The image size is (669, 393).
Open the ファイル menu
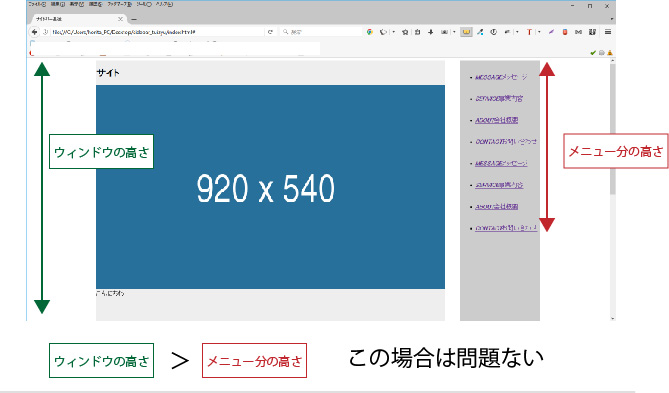[37, 4]
